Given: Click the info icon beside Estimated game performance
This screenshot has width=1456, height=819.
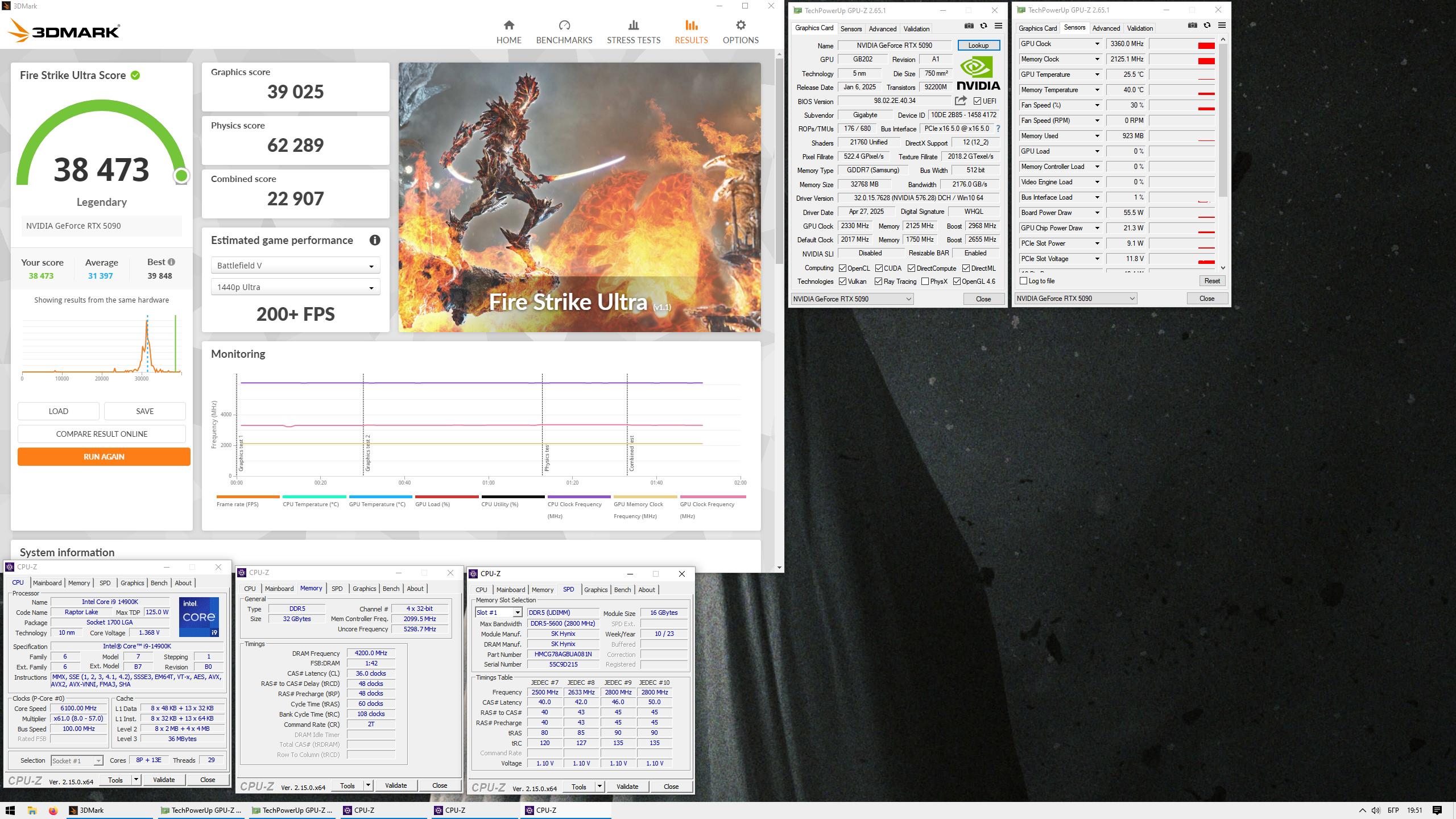Looking at the screenshot, I should click(x=375, y=240).
